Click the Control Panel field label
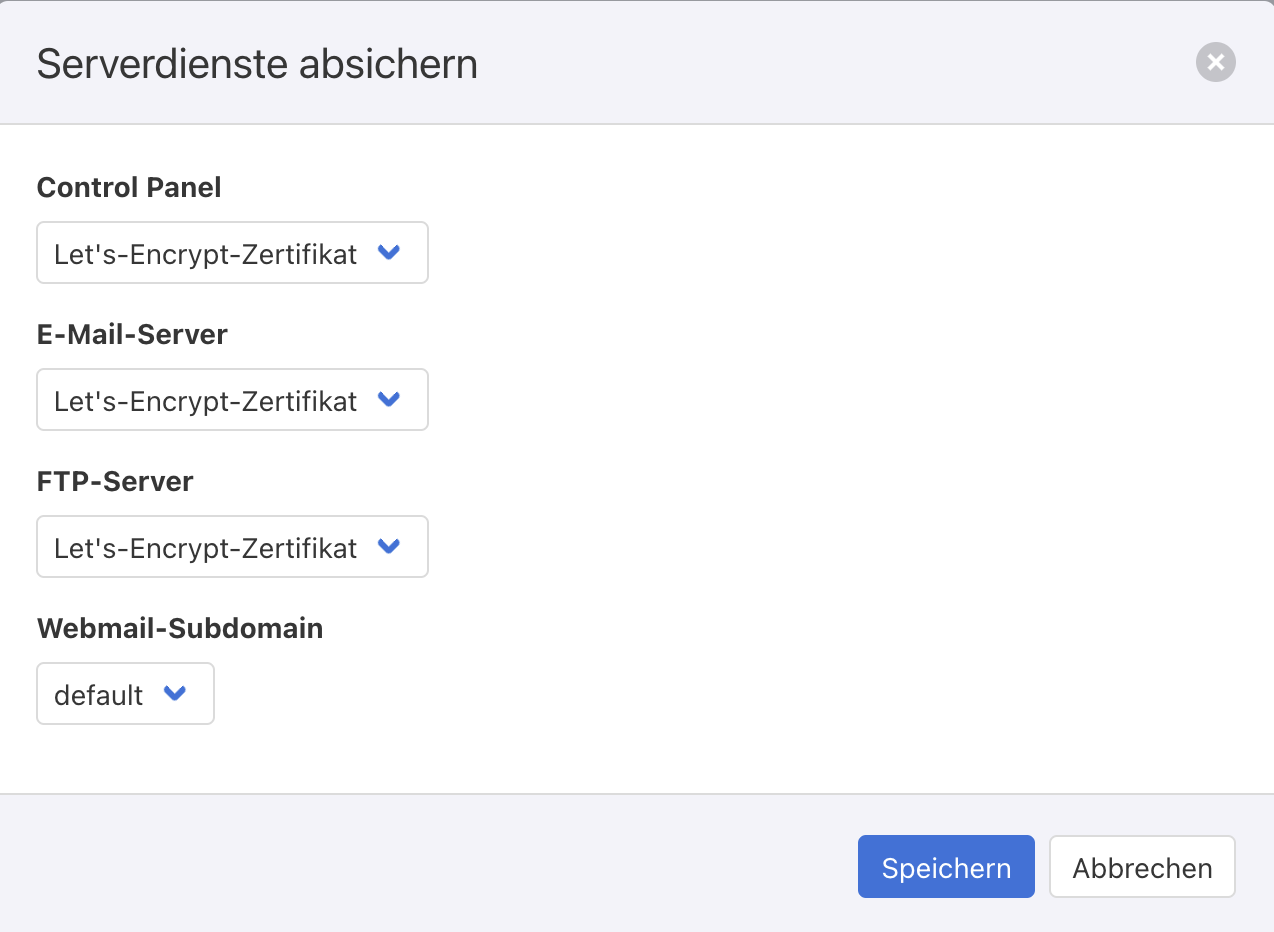 click(129, 187)
